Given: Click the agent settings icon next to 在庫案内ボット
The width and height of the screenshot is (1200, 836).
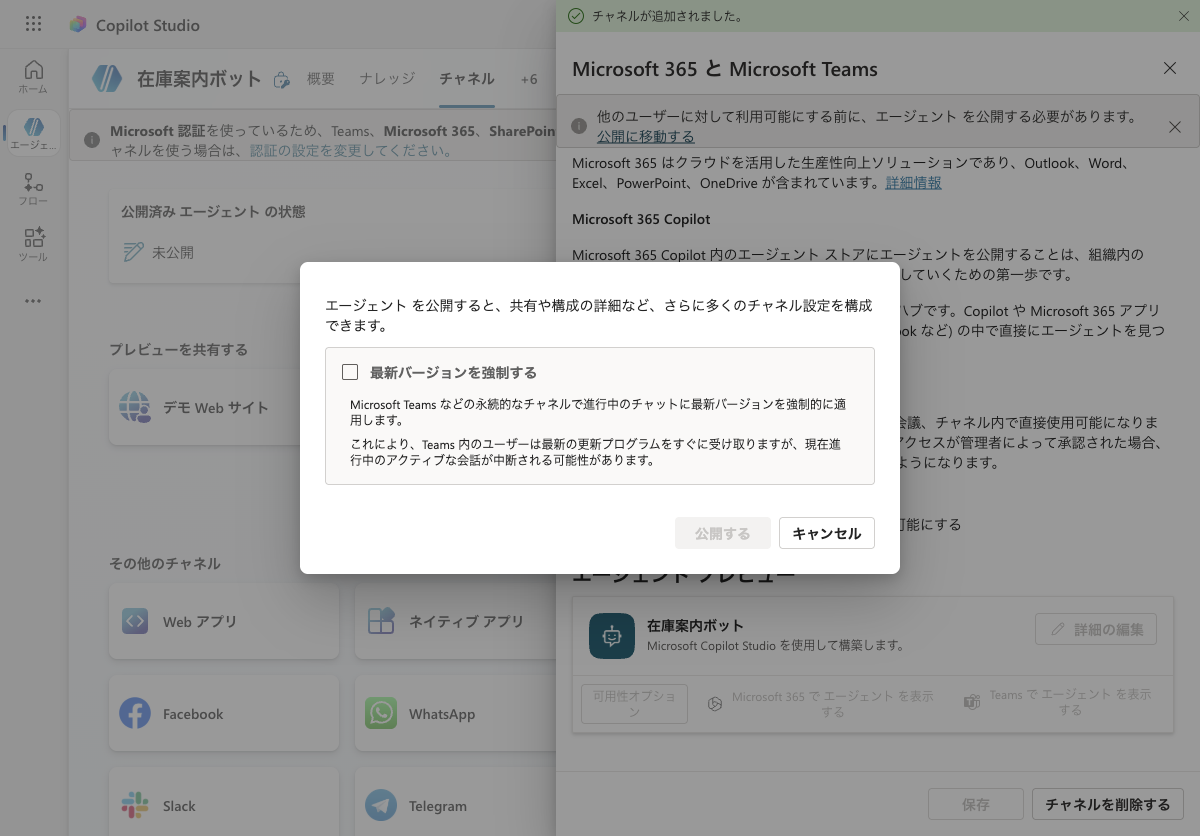Looking at the screenshot, I should pos(282,80).
